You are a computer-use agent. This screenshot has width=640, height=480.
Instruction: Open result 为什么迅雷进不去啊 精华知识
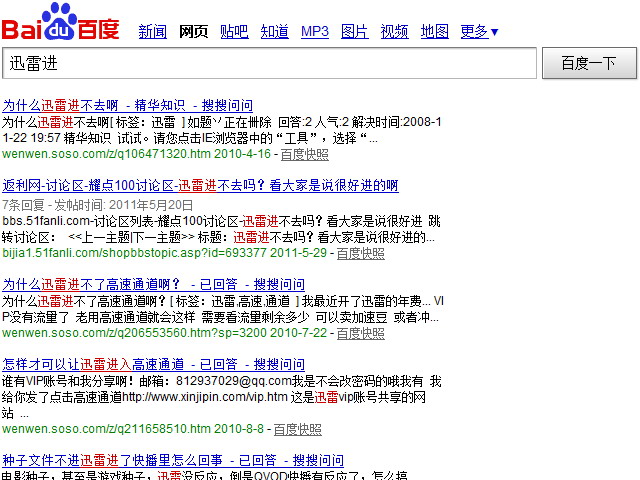pyautogui.click(x=127, y=105)
